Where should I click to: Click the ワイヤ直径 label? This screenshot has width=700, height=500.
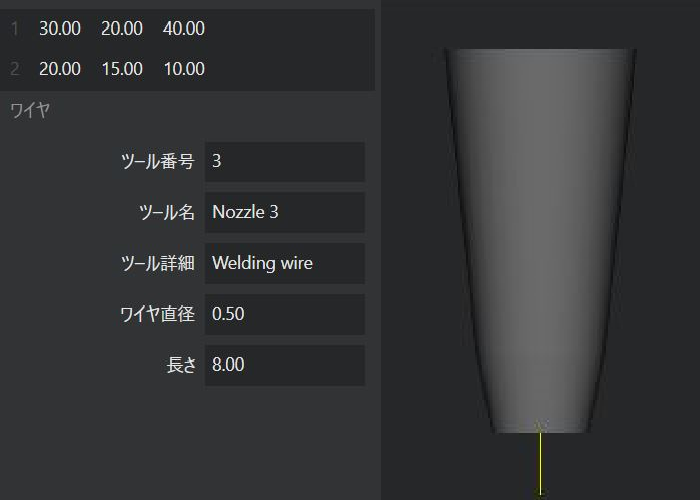click(x=158, y=314)
